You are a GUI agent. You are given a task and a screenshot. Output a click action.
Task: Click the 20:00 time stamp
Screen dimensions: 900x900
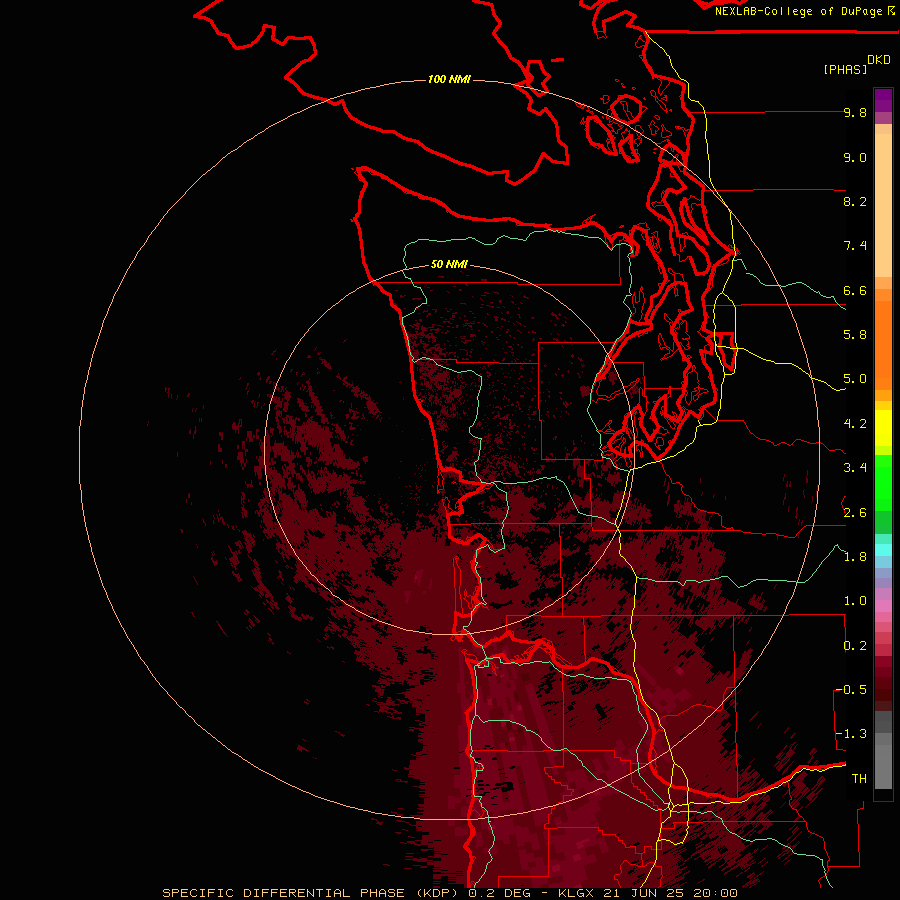pos(715,893)
